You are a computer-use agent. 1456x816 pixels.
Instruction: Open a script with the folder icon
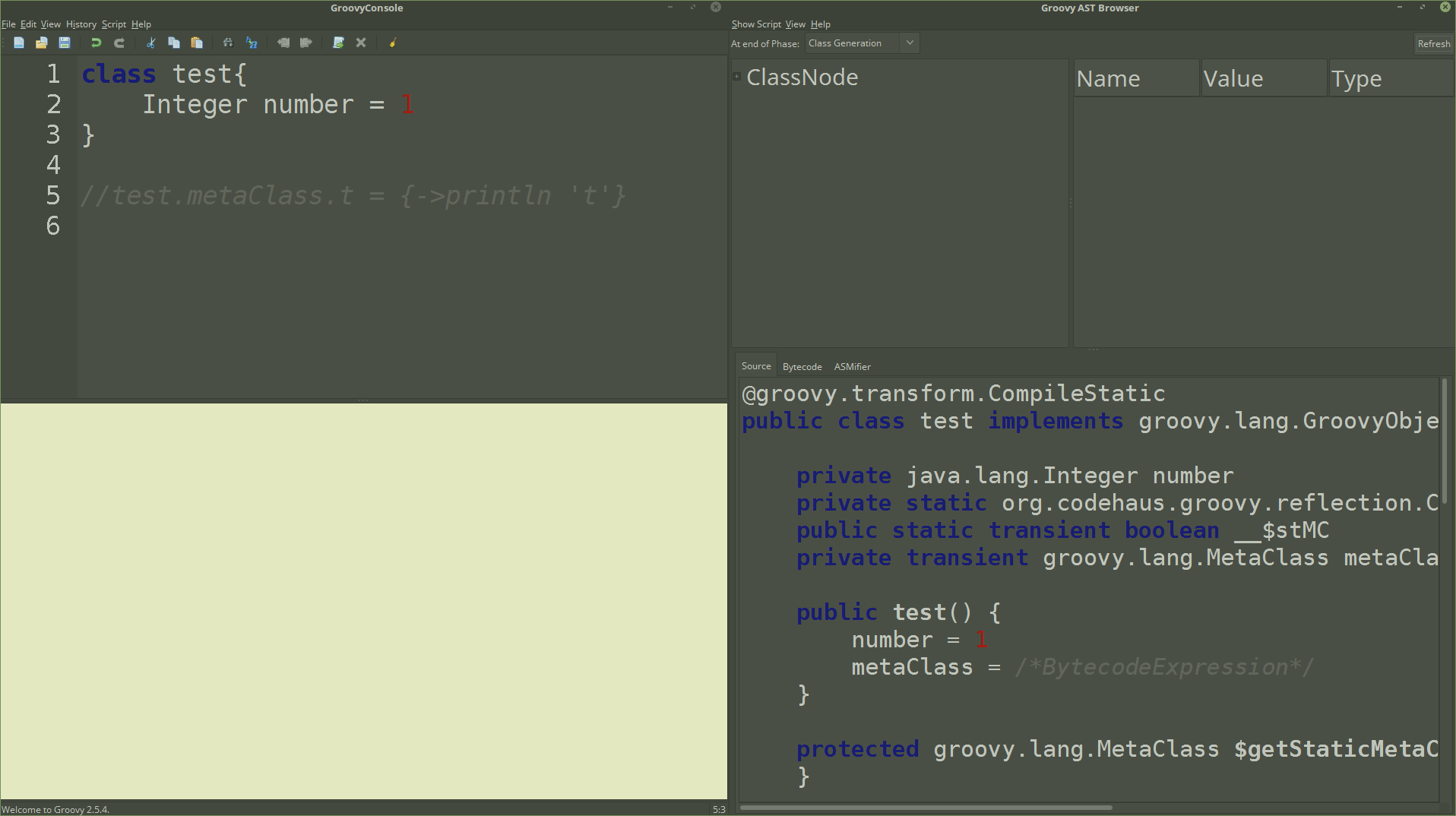pos(42,43)
